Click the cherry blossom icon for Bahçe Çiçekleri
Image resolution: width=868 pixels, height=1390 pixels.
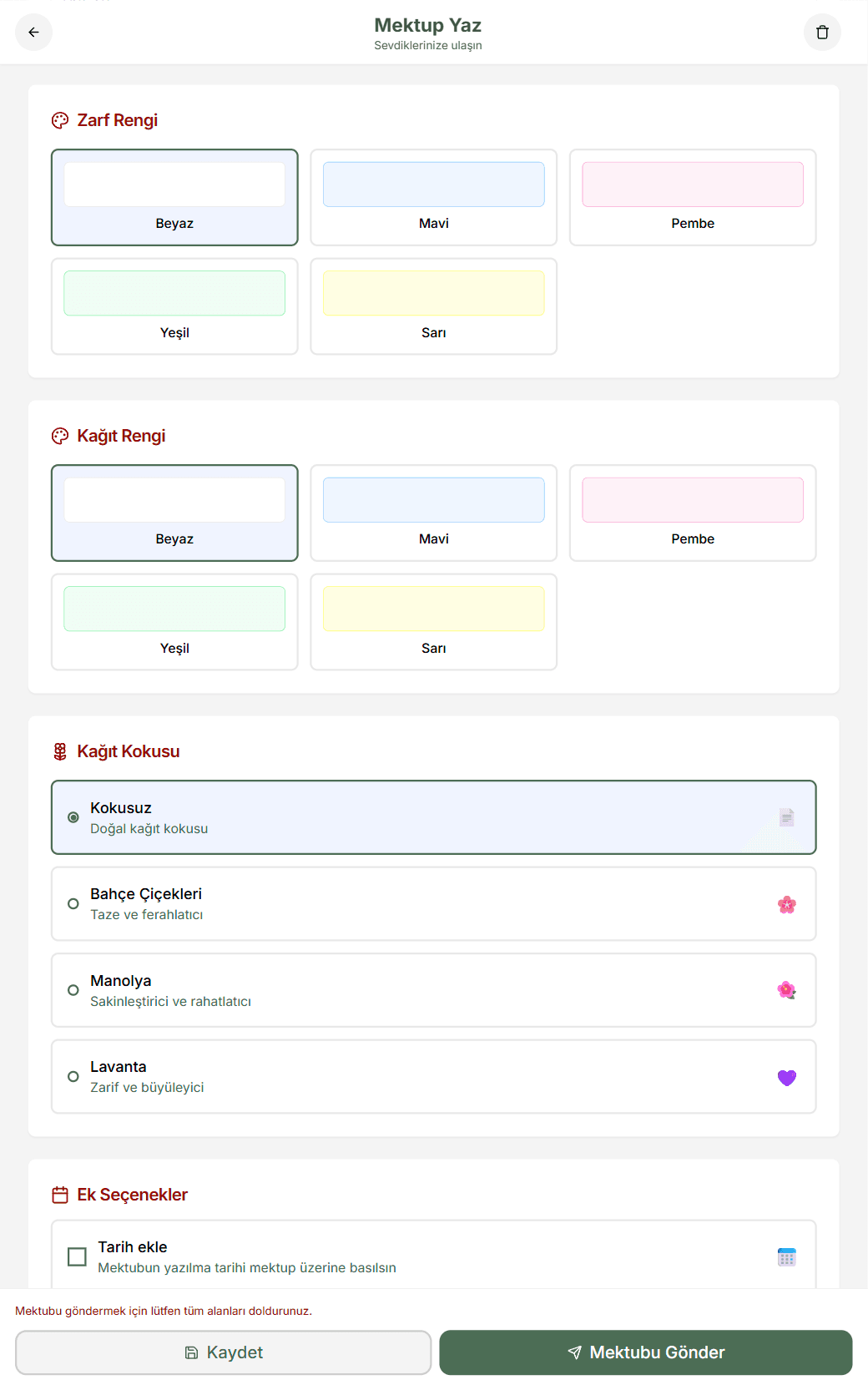[786, 905]
